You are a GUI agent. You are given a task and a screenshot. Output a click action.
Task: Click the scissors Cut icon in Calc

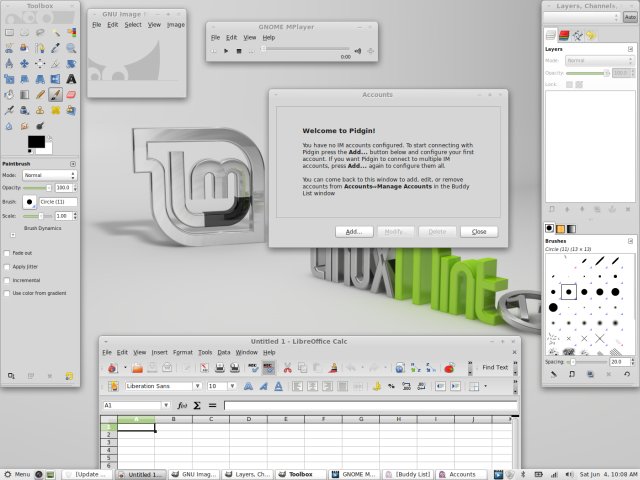(287, 368)
